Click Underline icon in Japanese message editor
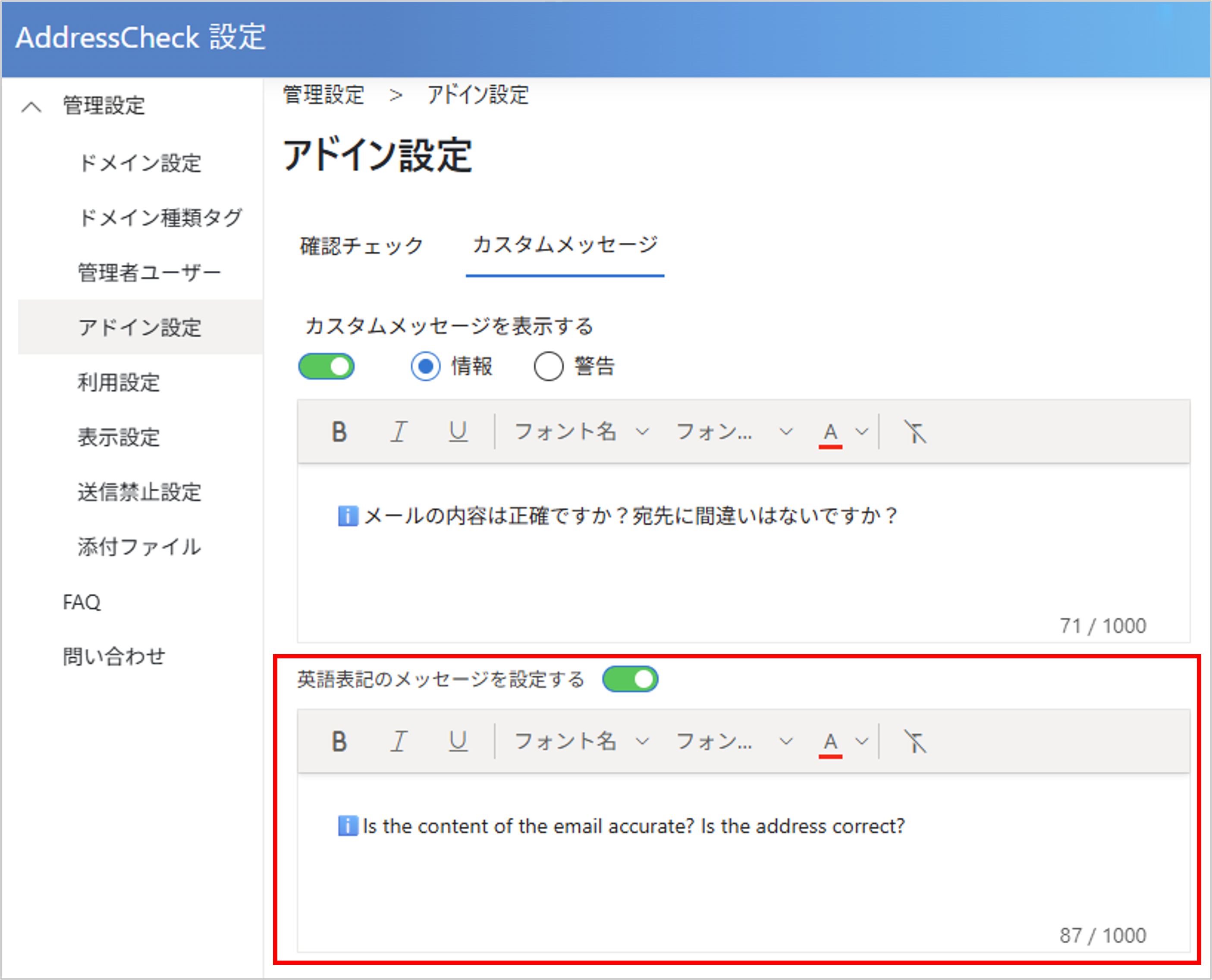Image resolution: width=1212 pixels, height=980 pixels. [458, 432]
